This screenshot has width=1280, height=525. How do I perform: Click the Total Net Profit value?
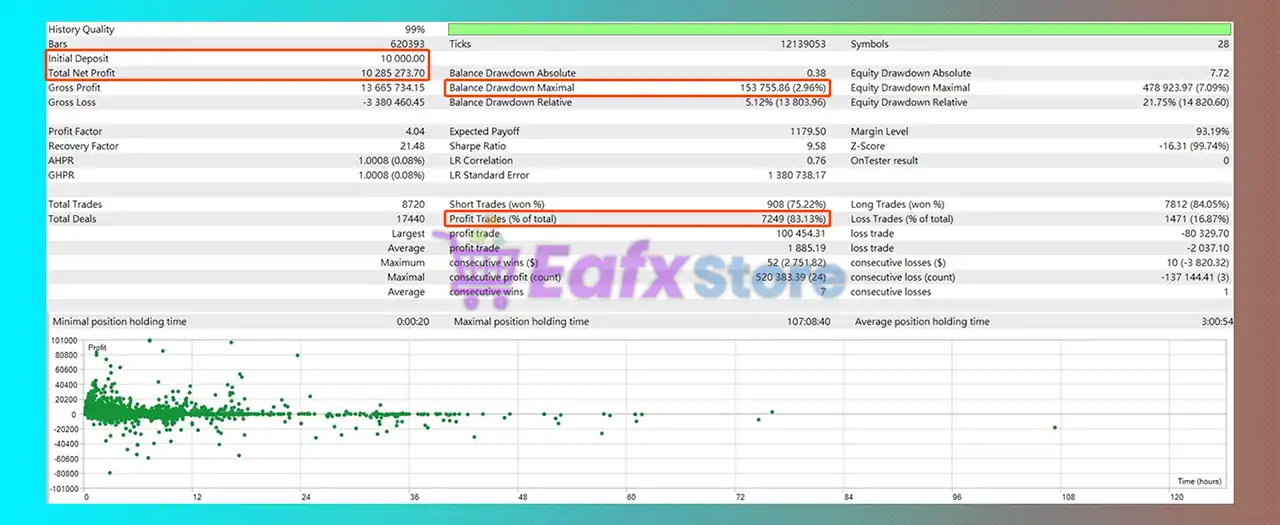point(393,73)
